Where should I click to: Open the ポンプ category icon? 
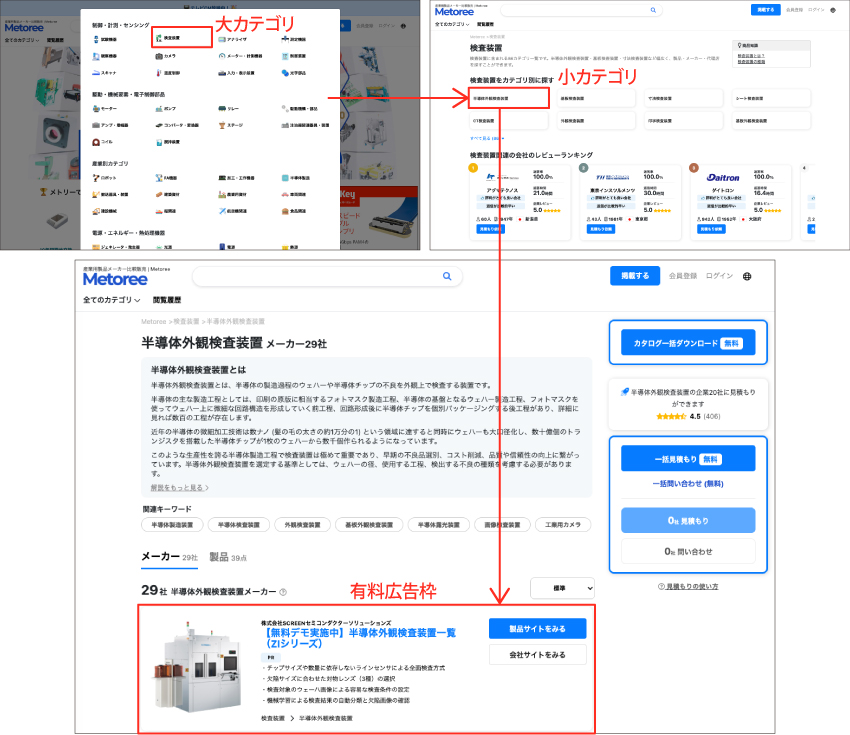pos(160,108)
